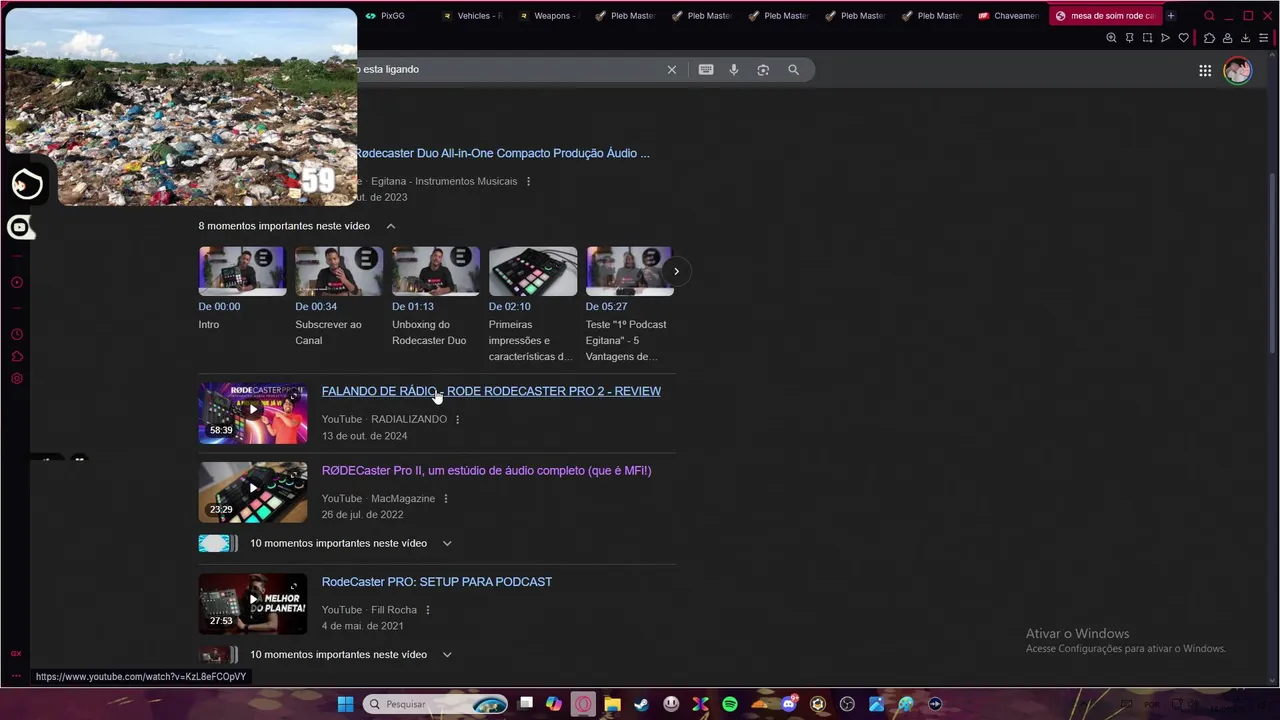Open the sidebar extensions cube icon
The height and width of the screenshot is (720, 1280).
tap(17, 357)
